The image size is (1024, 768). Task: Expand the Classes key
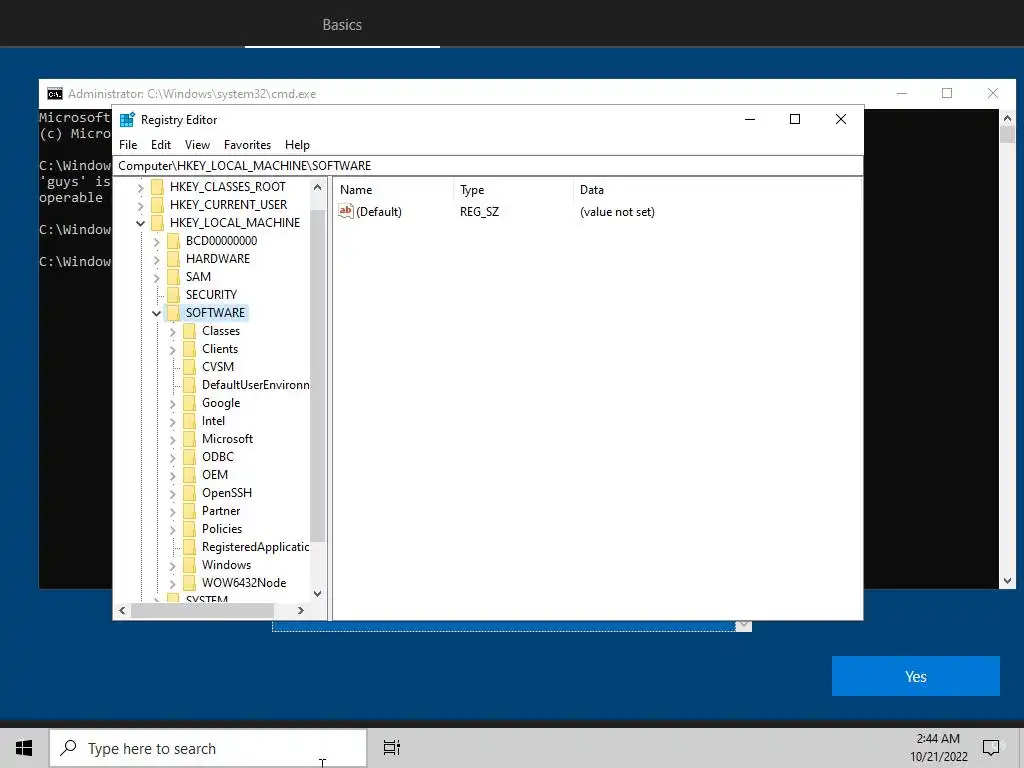[172, 332]
